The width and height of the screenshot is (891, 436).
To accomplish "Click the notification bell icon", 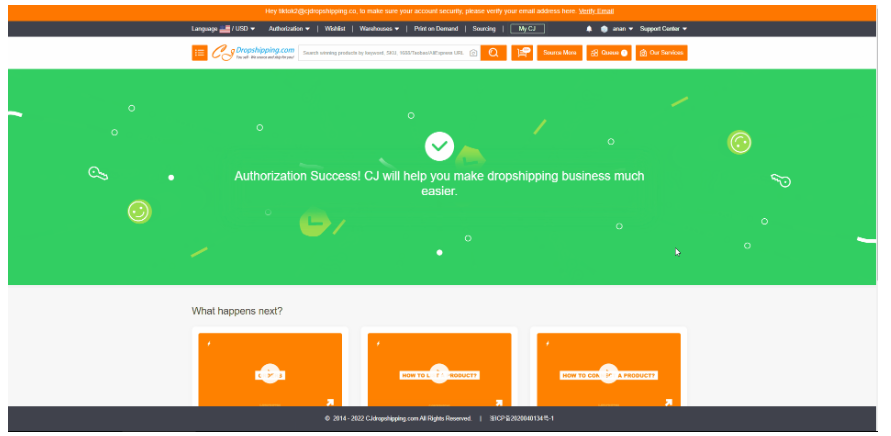I will click(589, 29).
